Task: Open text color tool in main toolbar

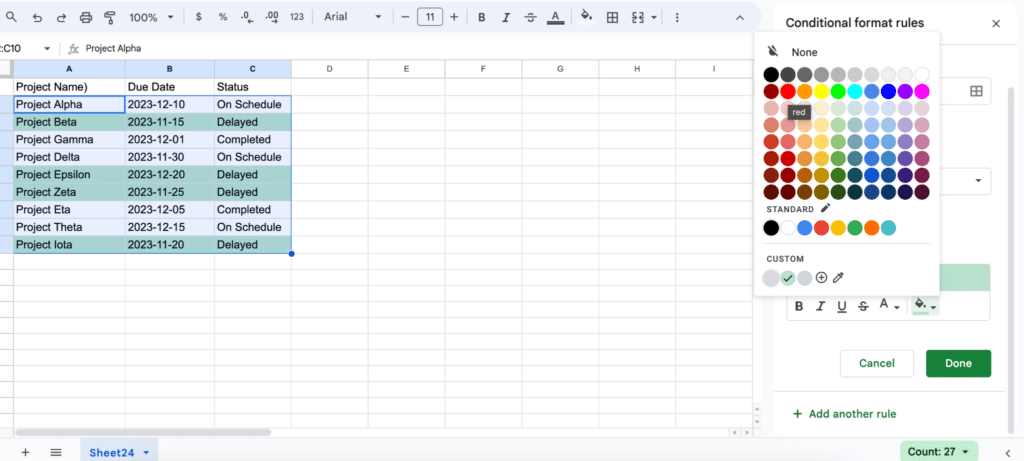Action: (x=556, y=18)
